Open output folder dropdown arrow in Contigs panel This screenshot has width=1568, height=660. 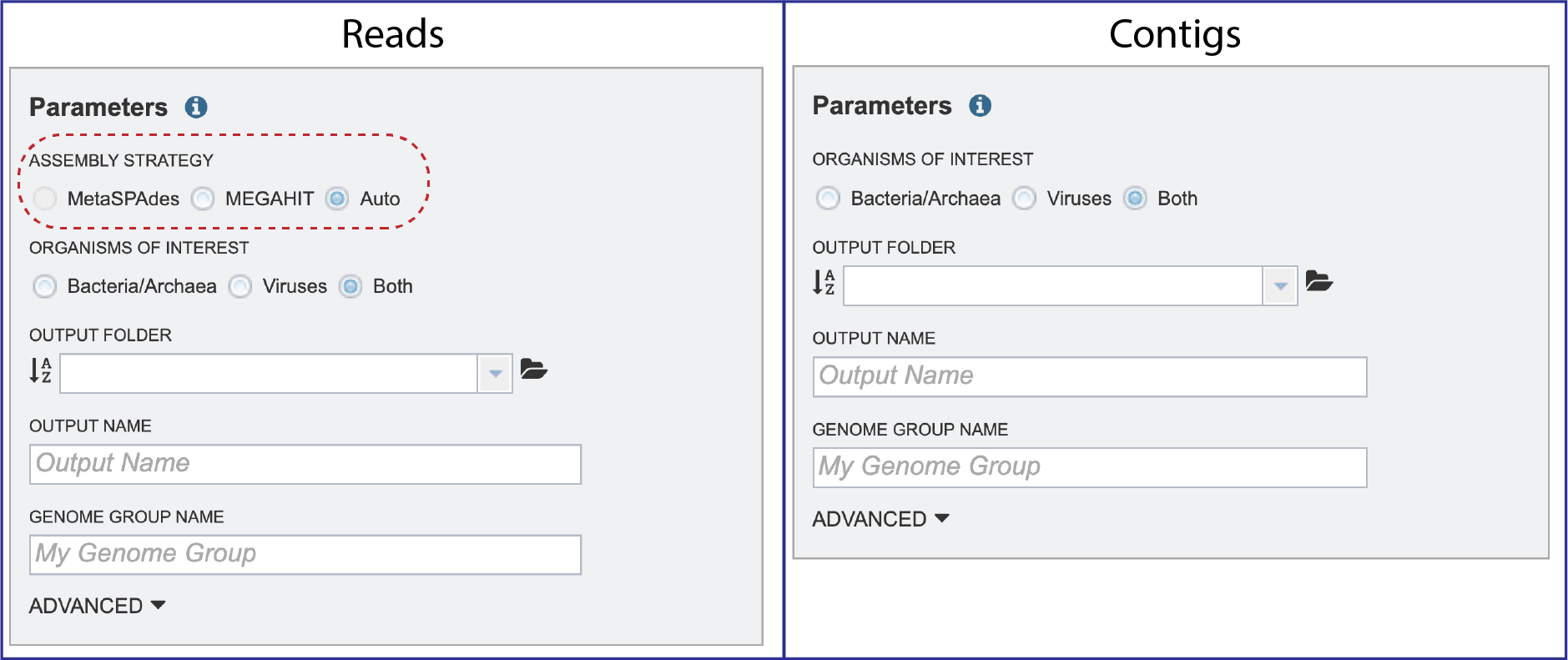pyautogui.click(x=1280, y=286)
